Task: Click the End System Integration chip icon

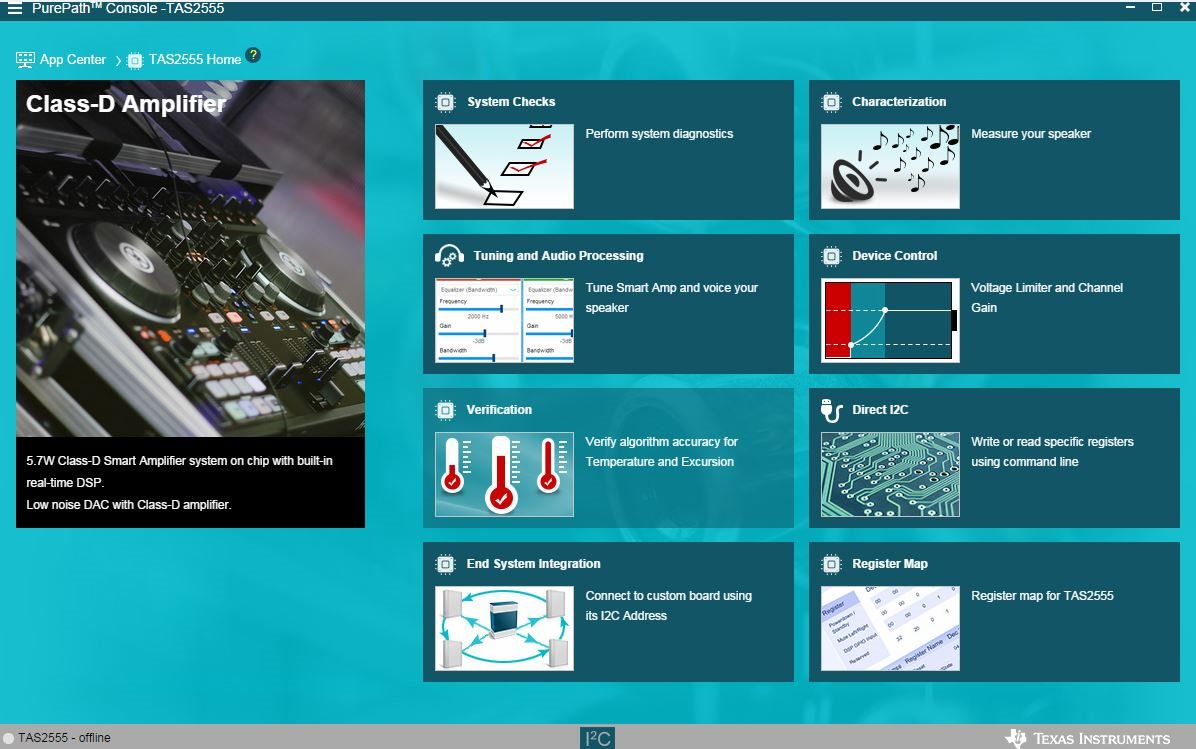Action: point(445,564)
